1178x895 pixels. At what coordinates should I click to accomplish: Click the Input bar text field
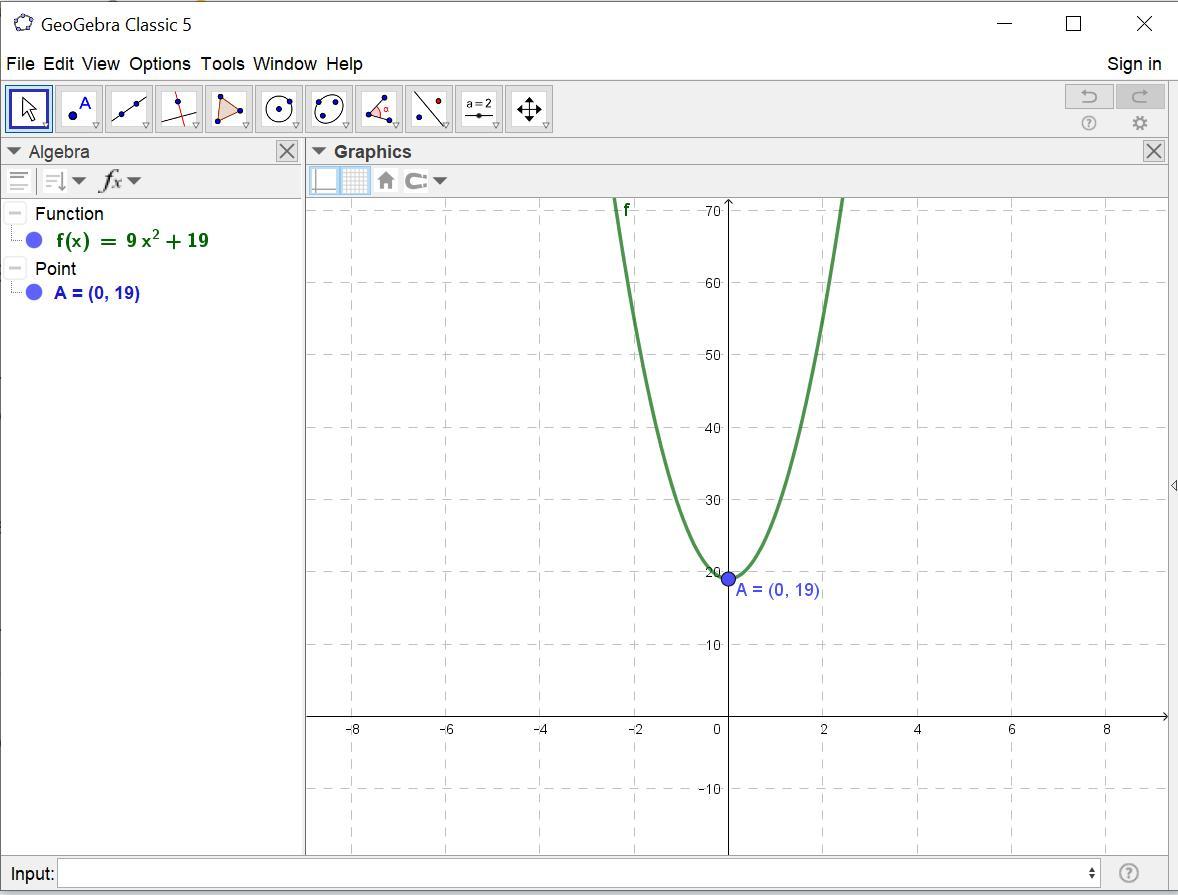575,873
